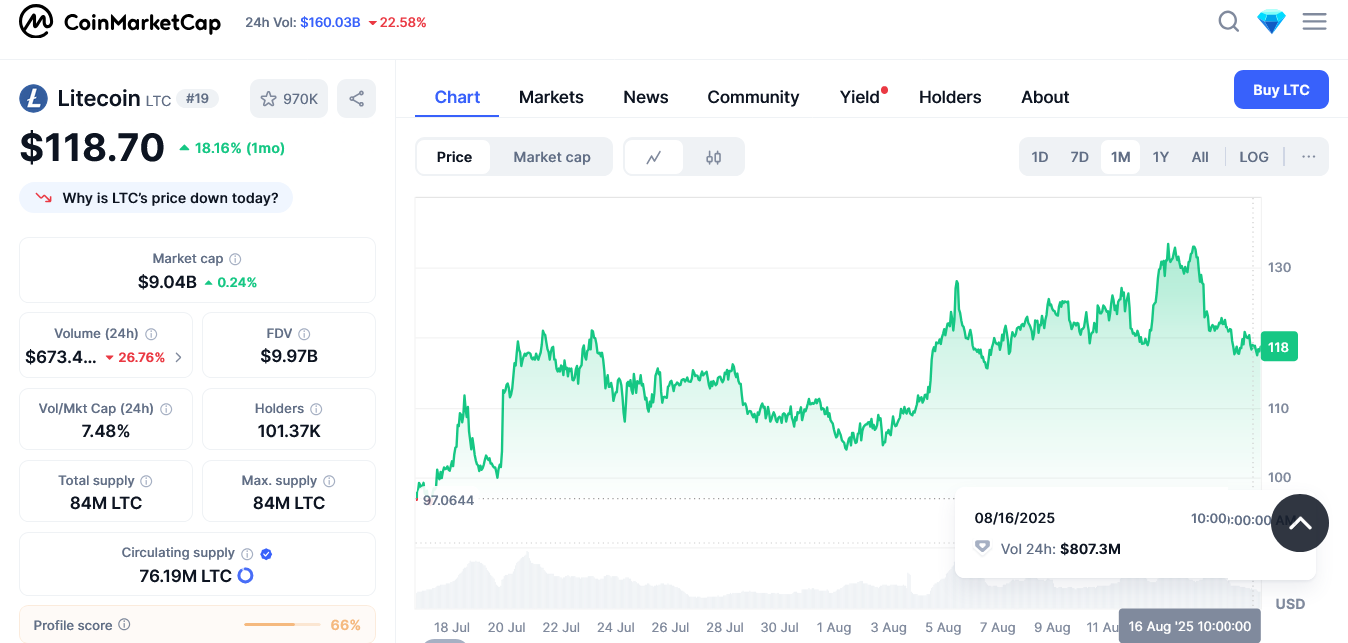
Task: Click the share icon button
Action: tap(356, 99)
